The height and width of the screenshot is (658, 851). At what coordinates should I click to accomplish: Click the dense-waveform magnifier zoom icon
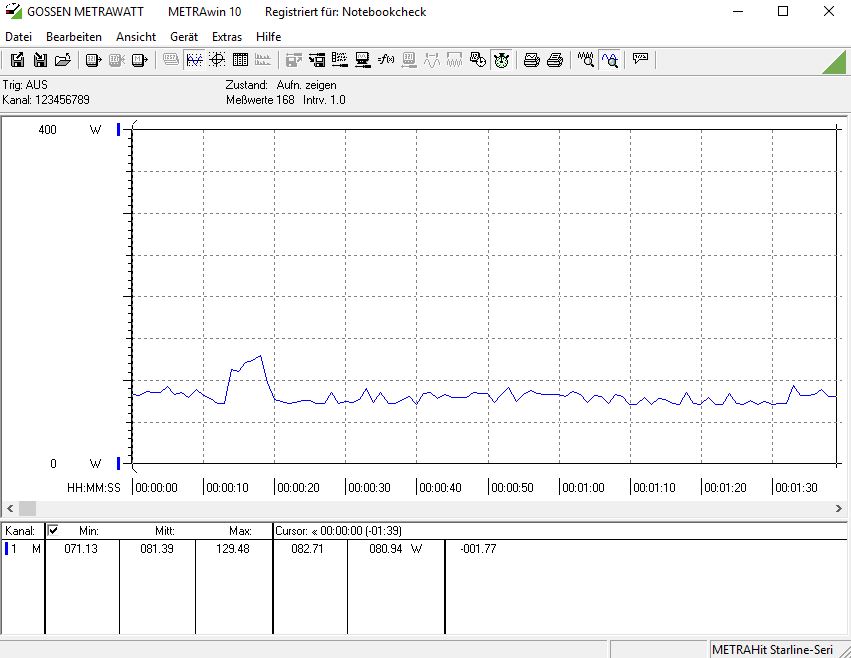586,60
